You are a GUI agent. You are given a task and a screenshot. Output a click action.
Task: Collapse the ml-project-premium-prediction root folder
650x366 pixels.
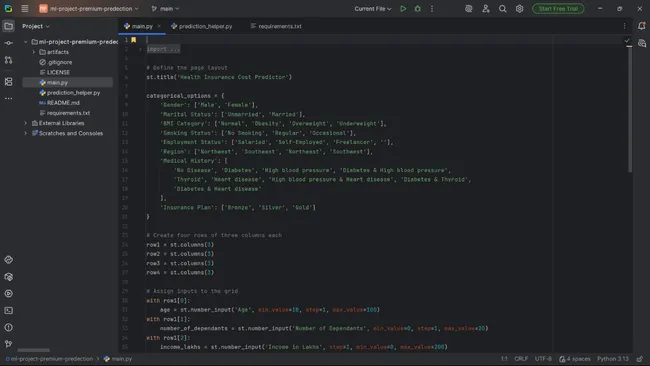click(26, 42)
